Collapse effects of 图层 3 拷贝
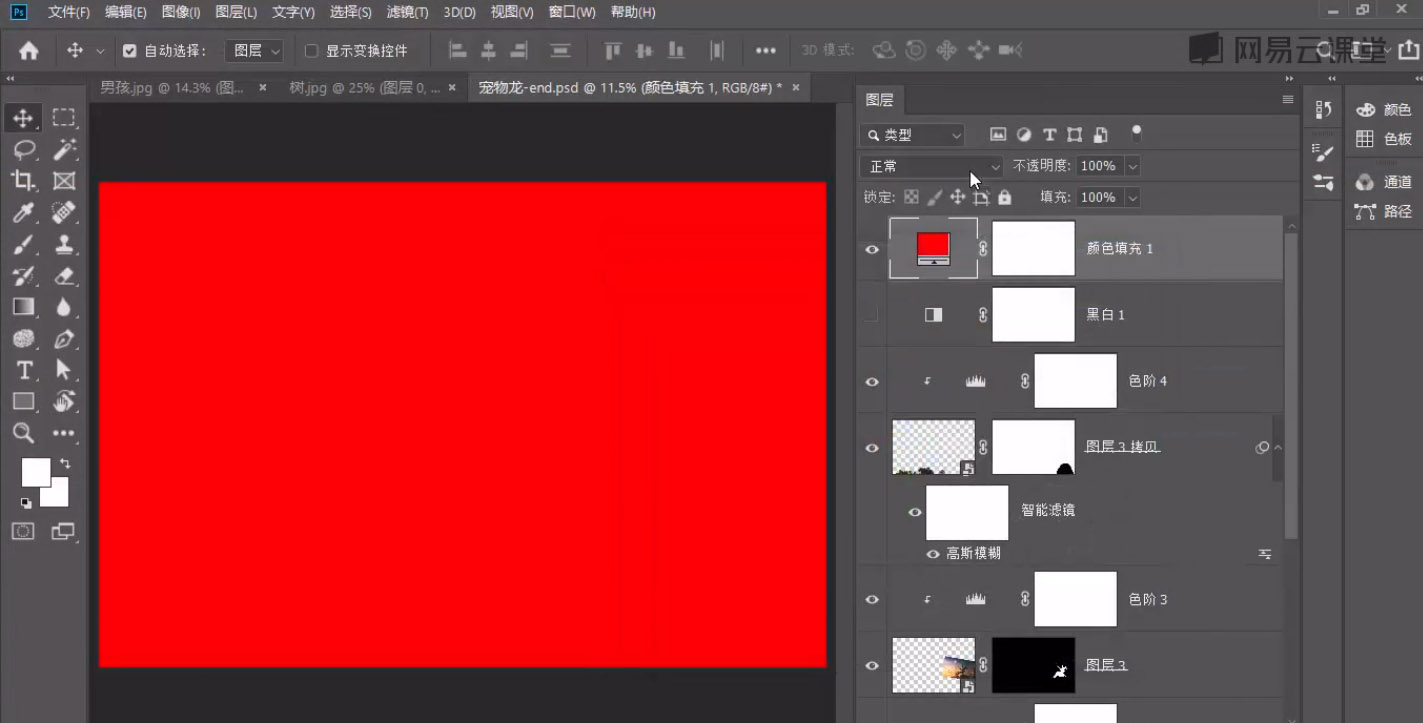The image size is (1423, 723). 1277,448
